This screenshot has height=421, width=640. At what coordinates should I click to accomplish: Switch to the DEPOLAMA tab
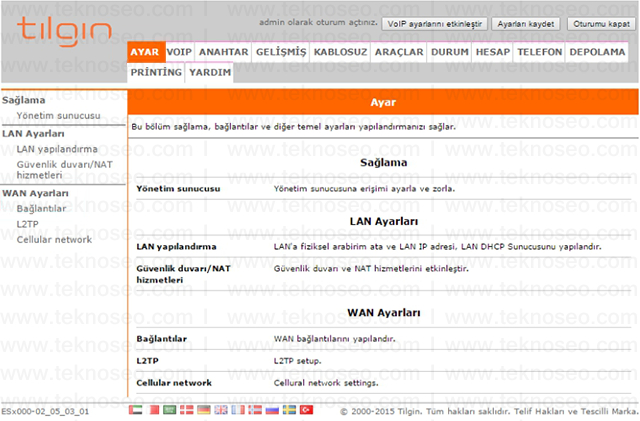coord(597,52)
